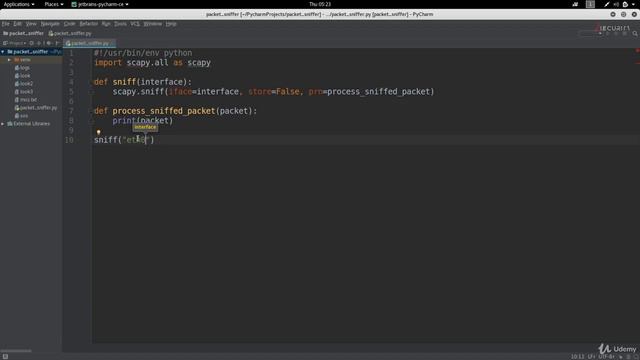Click the packet_sniffer breadcrumb in the navigation bar

(24, 33)
